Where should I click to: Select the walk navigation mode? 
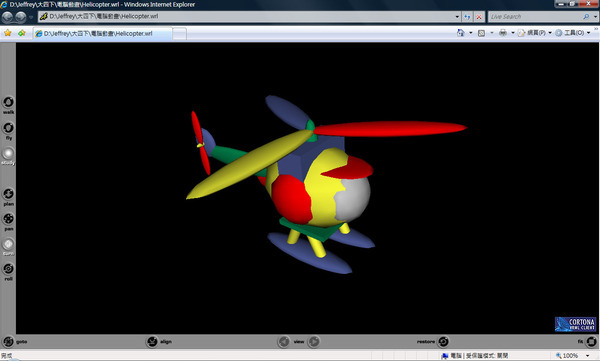point(8,102)
